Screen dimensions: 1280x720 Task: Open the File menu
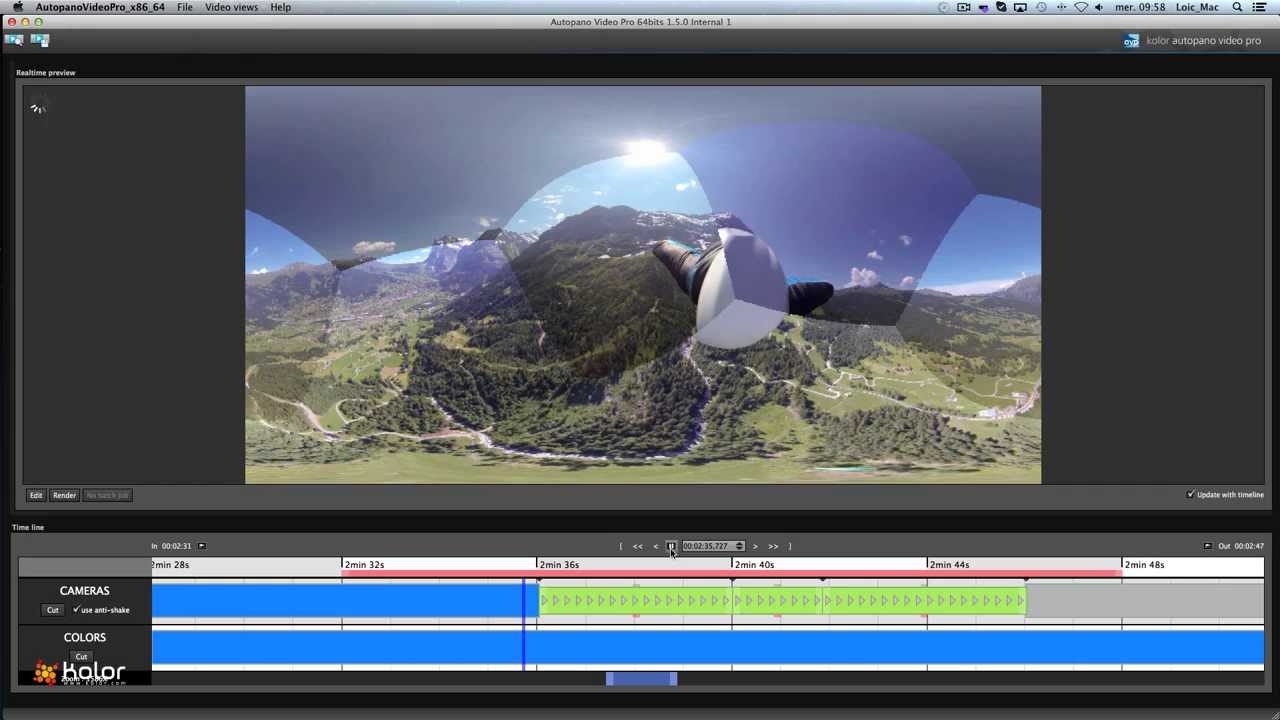pyautogui.click(x=185, y=7)
